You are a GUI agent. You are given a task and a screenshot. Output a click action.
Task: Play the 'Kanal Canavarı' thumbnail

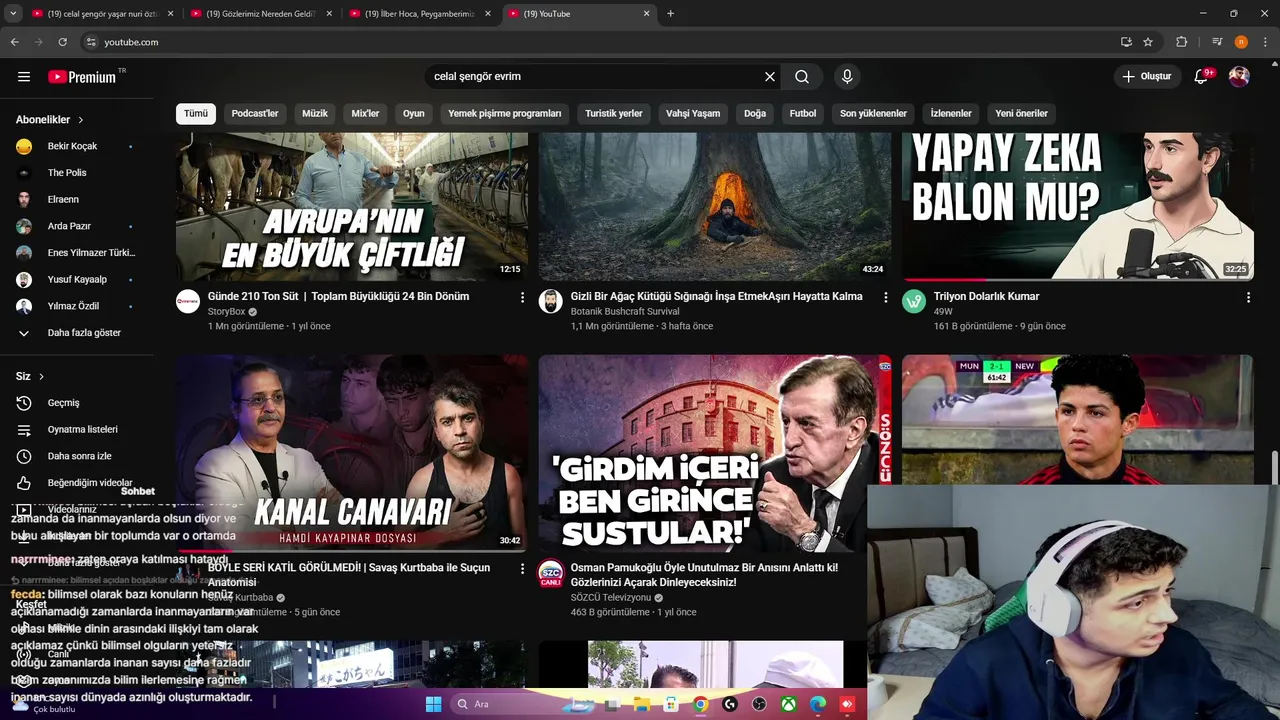tap(352, 453)
